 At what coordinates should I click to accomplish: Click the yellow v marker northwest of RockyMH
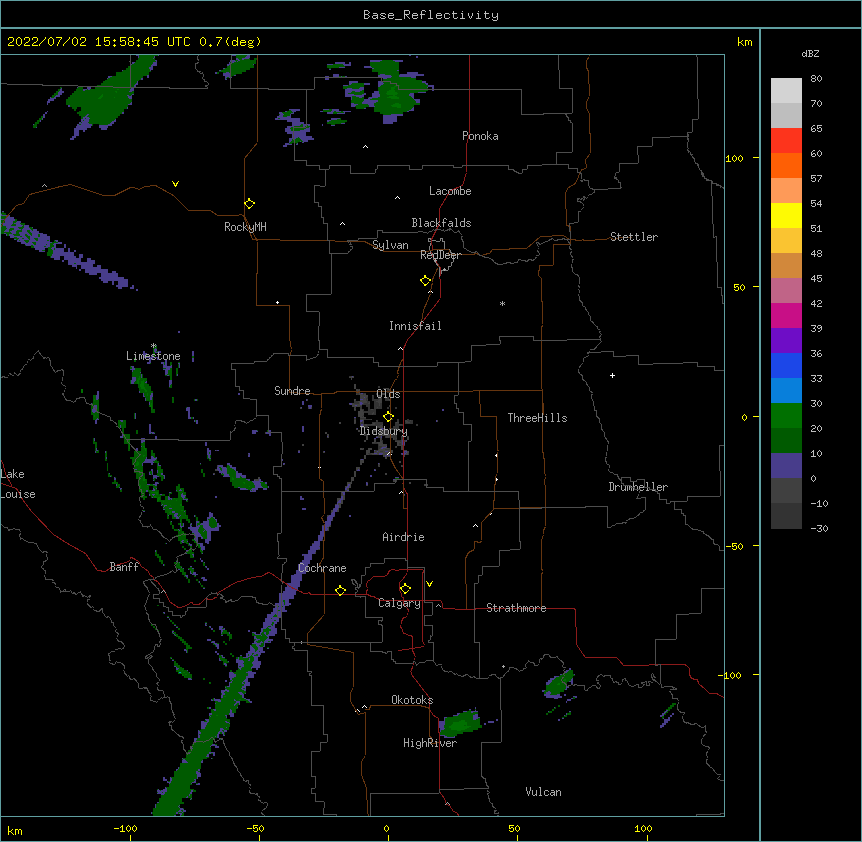click(x=175, y=184)
